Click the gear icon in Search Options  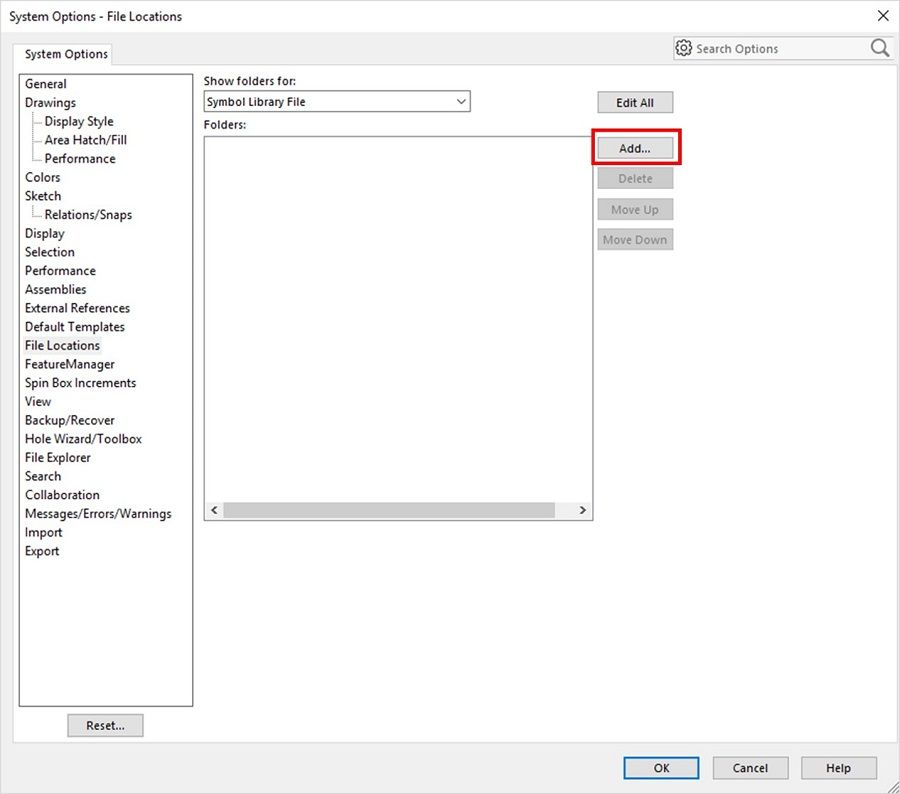684,48
